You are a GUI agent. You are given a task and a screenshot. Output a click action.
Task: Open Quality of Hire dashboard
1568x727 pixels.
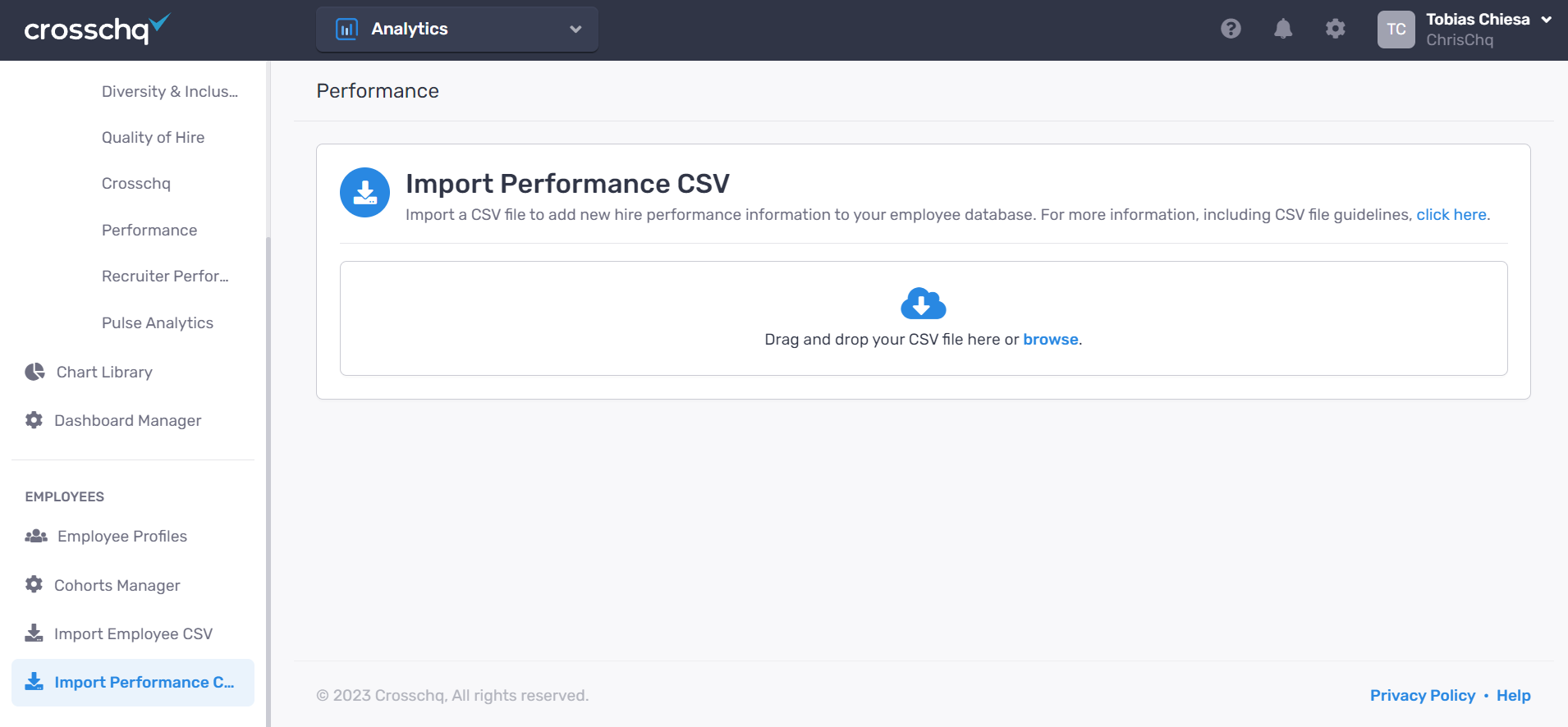154,138
